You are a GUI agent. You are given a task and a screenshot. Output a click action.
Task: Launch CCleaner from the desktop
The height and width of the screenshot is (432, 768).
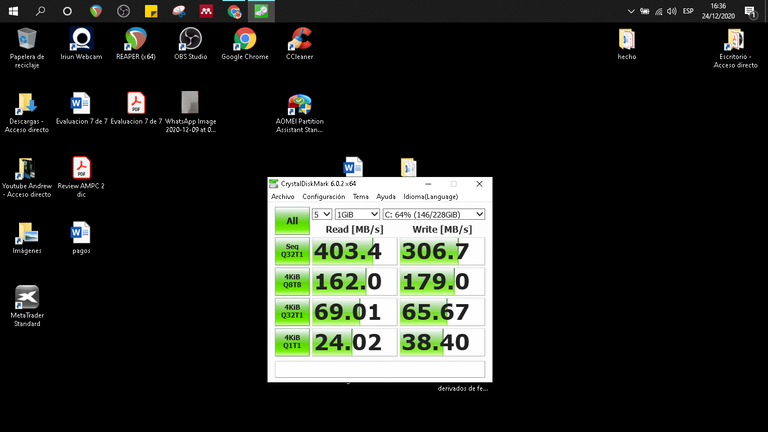[x=300, y=44]
